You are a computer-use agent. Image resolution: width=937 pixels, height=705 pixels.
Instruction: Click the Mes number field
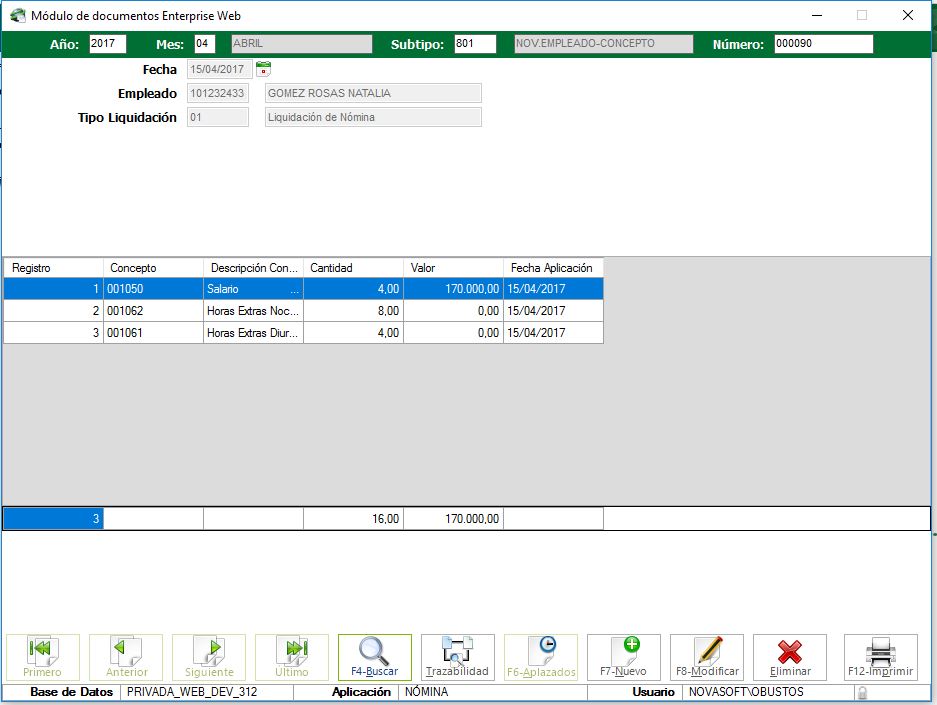click(x=204, y=44)
